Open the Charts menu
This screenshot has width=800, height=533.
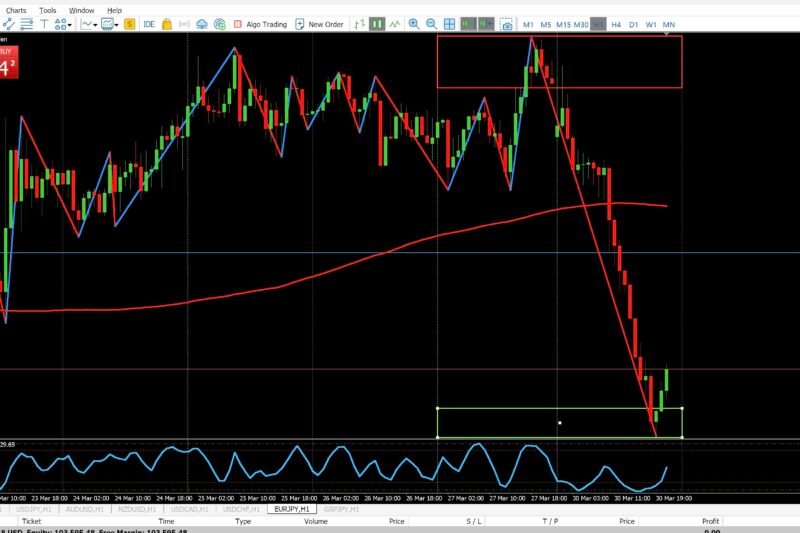coord(16,10)
